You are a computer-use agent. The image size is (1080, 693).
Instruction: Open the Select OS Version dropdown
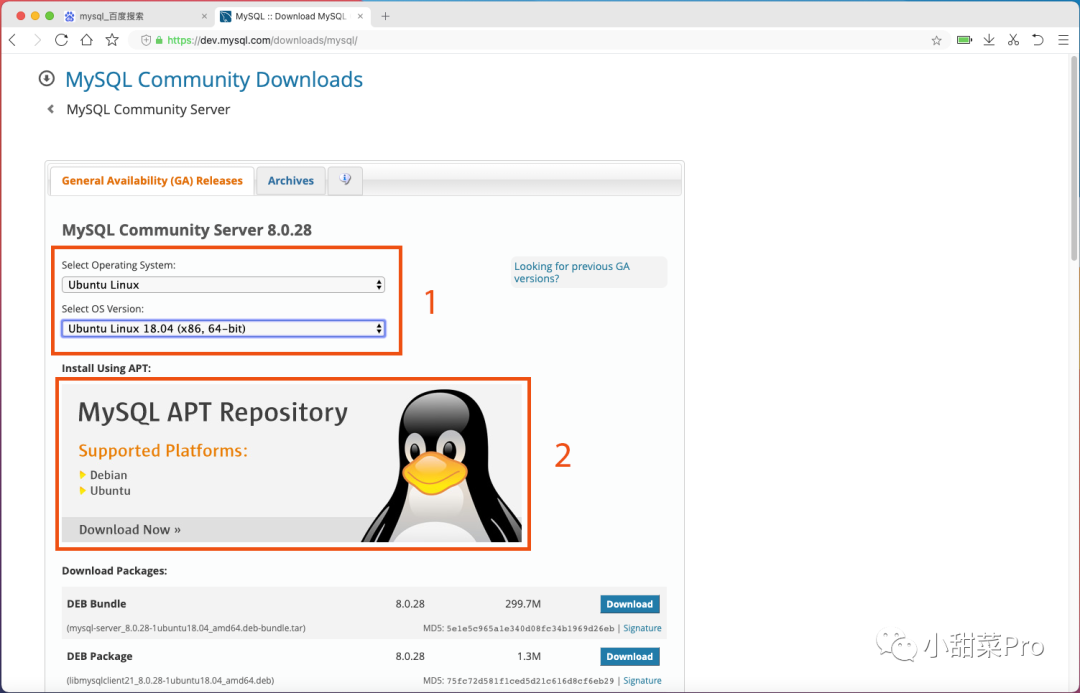coord(223,329)
